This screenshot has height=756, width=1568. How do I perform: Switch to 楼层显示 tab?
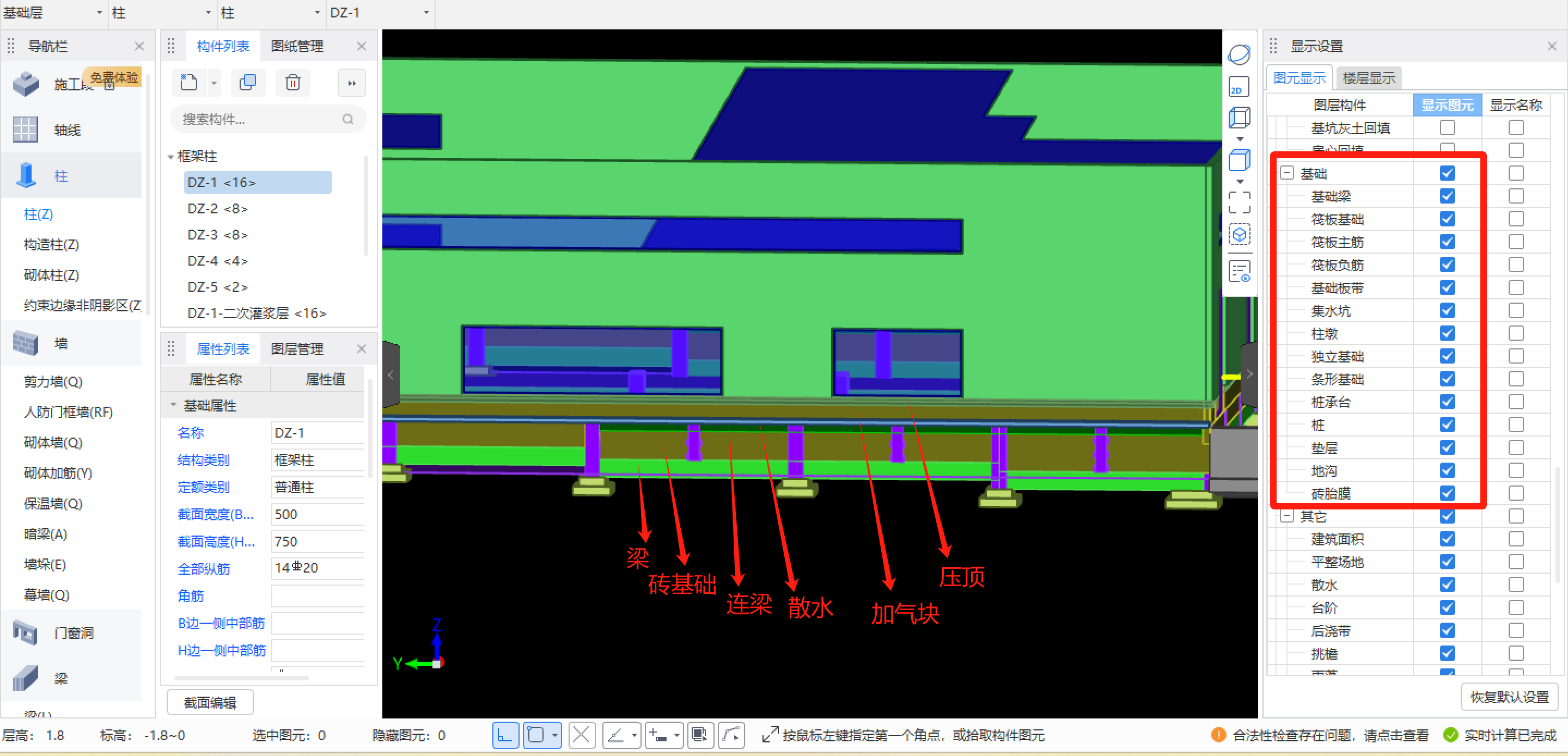(1368, 78)
